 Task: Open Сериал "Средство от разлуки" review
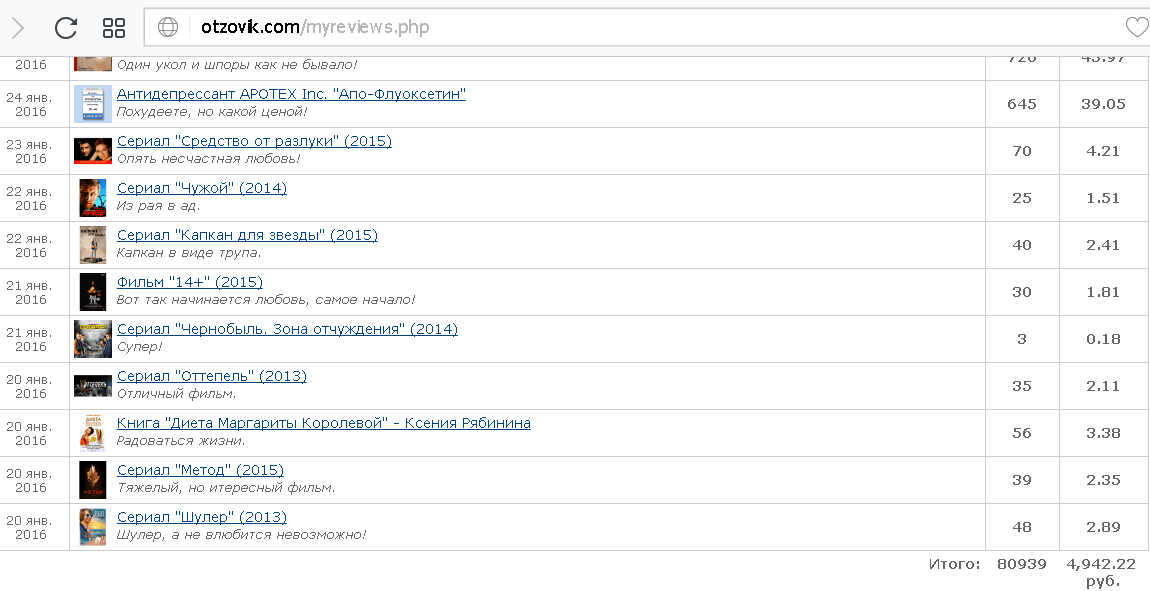(254, 141)
